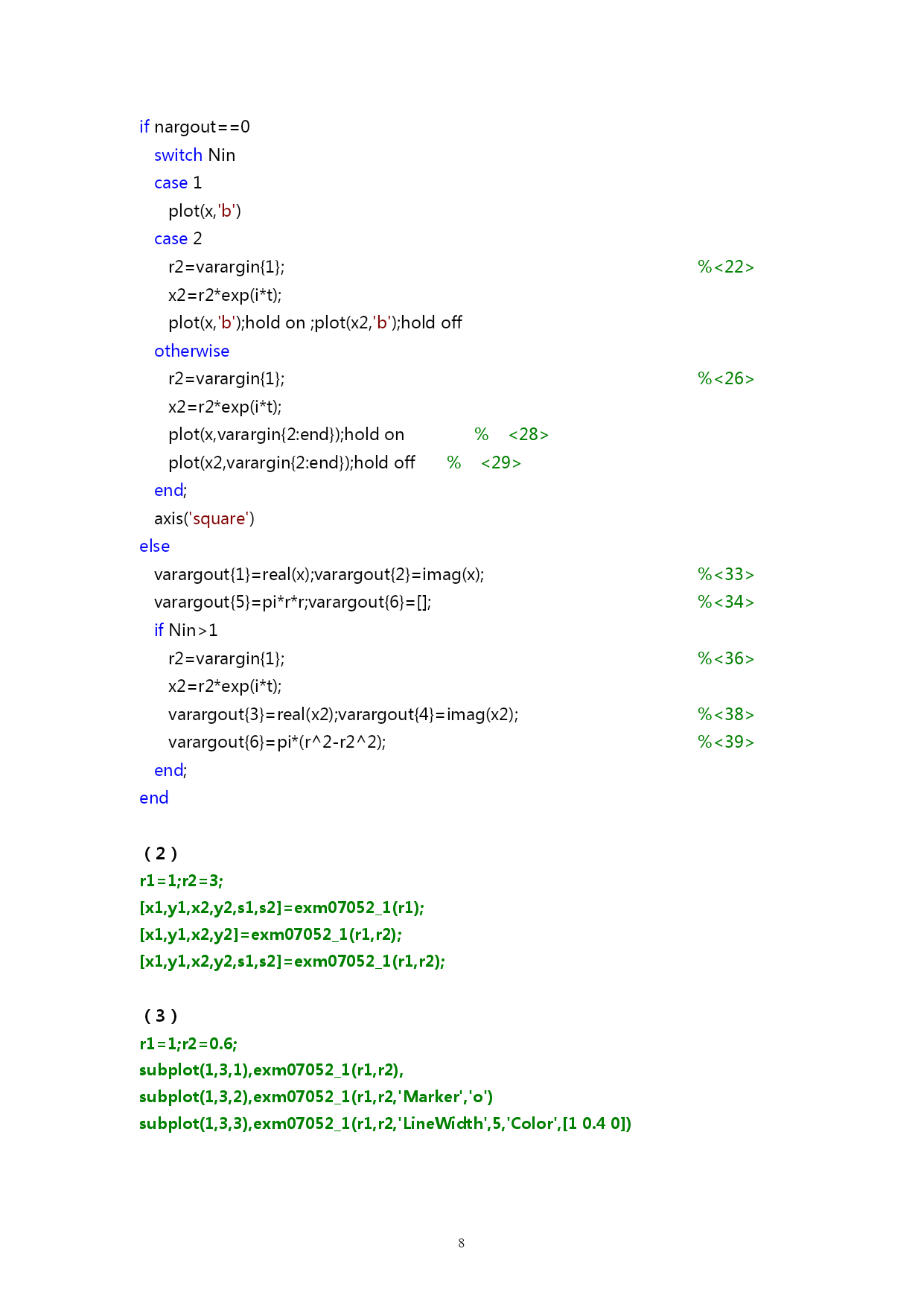Click the final 'end' keyword
The height and width of the screenshot is (1307, 924).
pyautogui.click(x=154, y=798)
